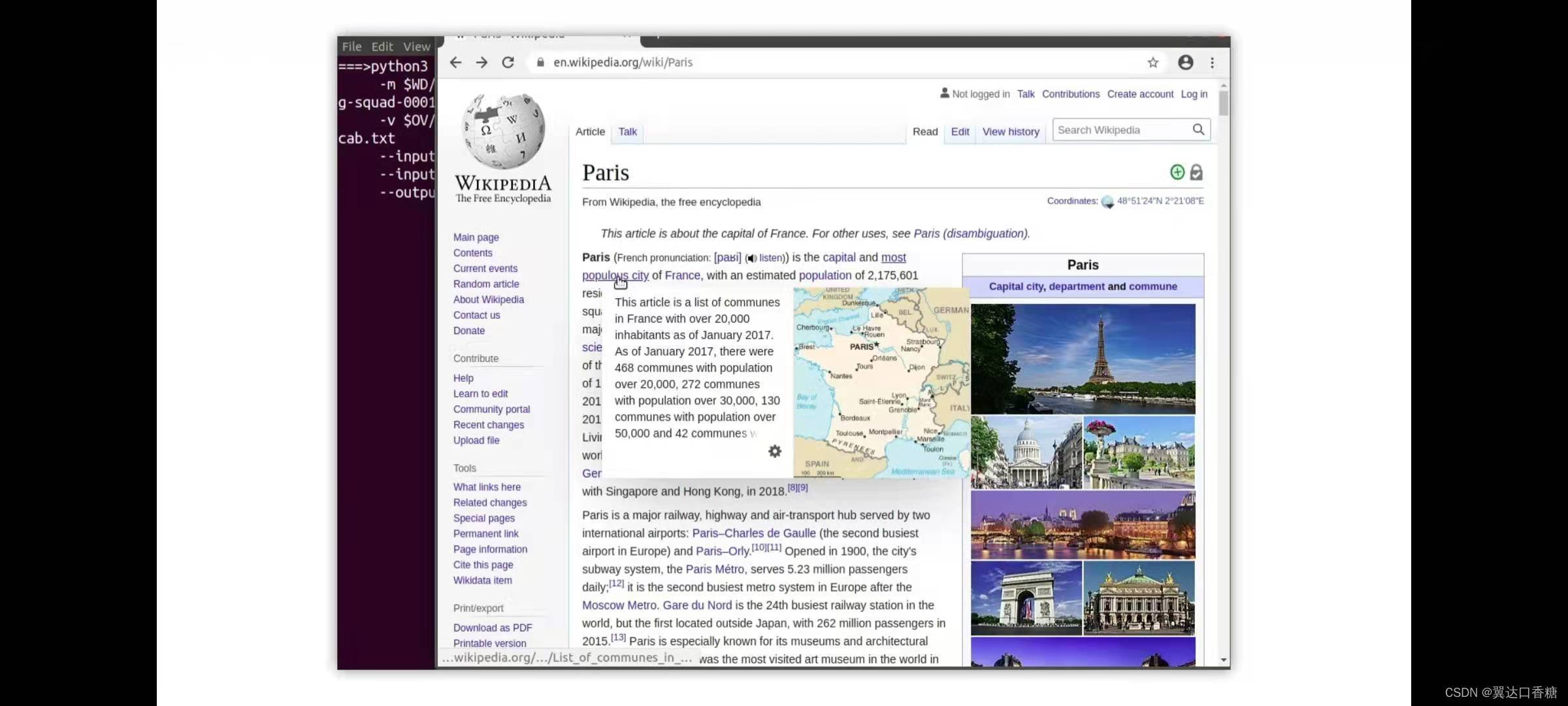Click Learn to edit
Screen dimensions: 1568x706
point(480,394)
